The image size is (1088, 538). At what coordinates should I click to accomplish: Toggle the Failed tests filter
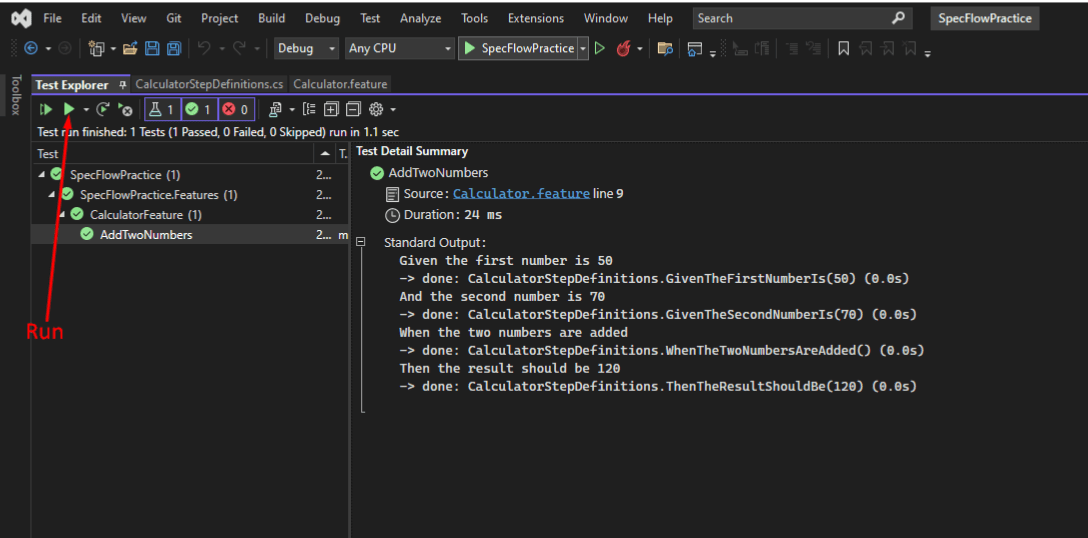(236, 109)
